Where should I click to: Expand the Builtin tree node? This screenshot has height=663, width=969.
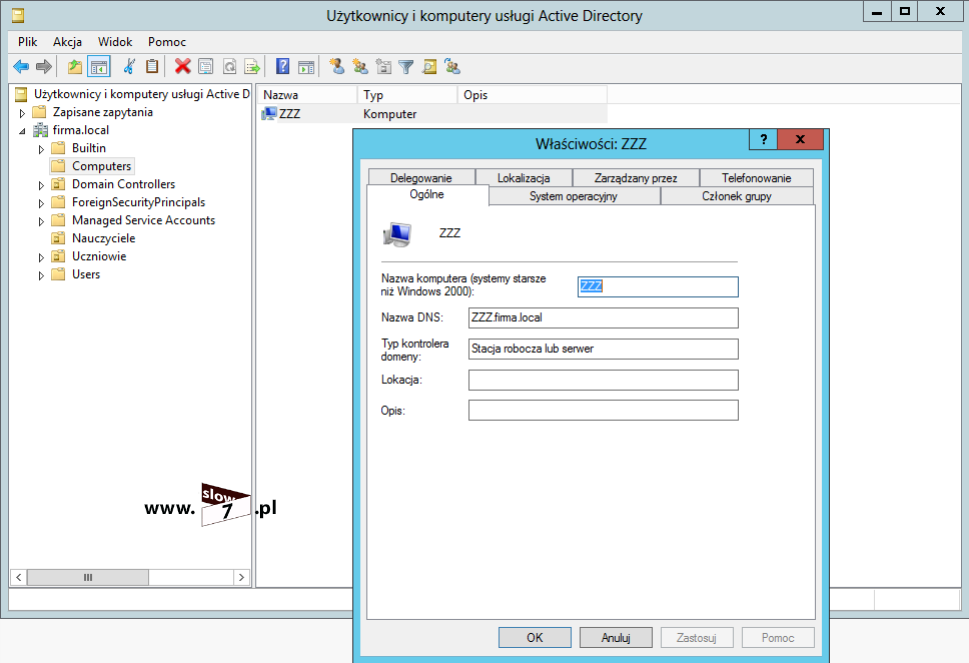42,149
